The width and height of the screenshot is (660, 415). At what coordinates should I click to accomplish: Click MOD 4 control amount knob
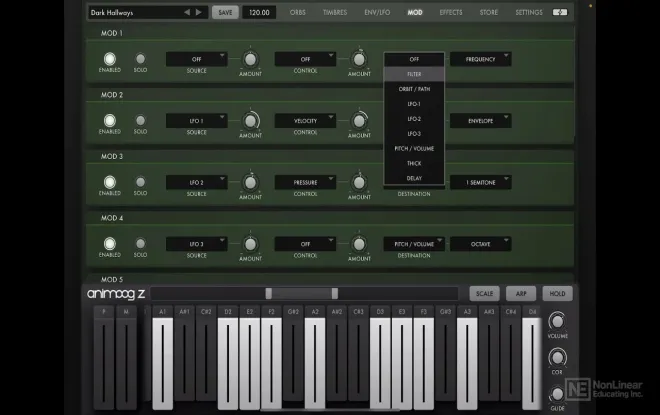[x=359, y=244]
